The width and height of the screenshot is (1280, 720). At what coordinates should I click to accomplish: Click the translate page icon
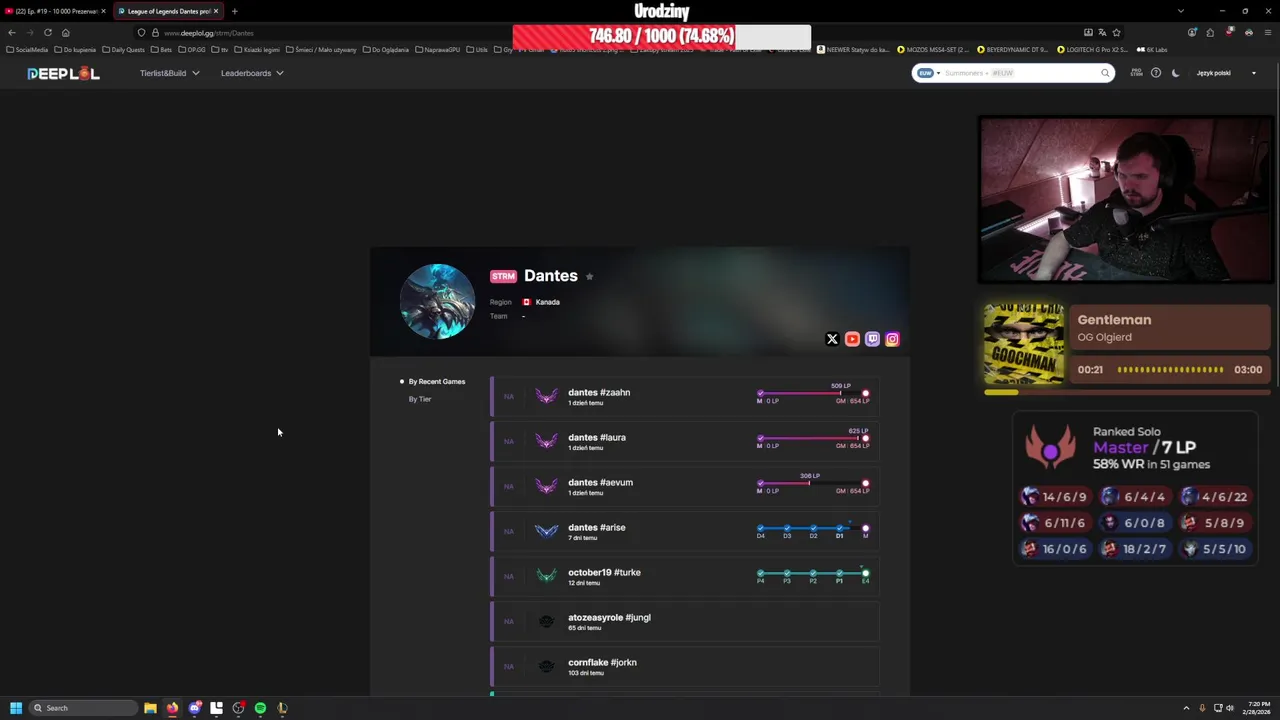[x=1102, y=32]
